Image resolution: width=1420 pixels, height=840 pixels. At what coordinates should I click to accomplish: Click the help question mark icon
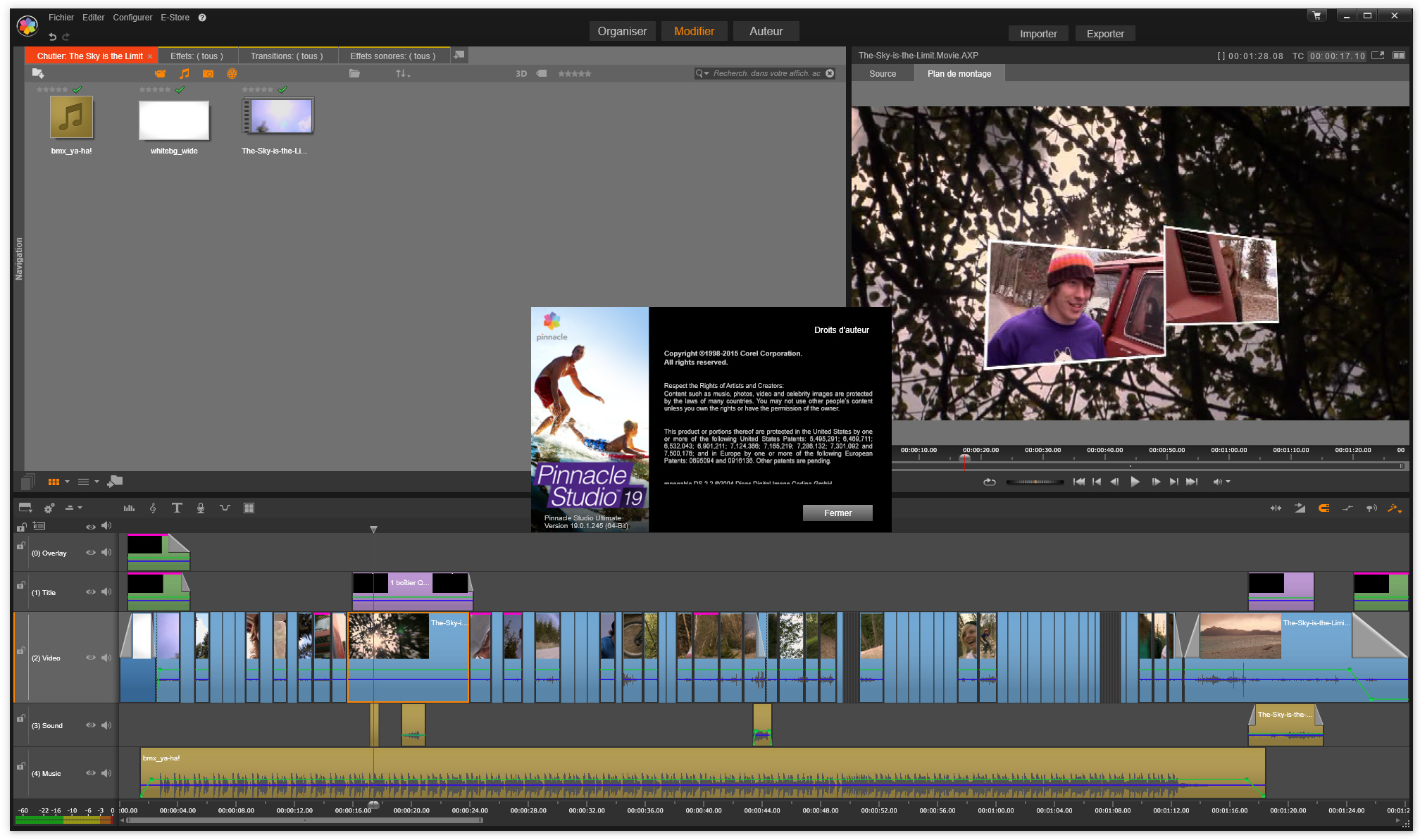202,18
